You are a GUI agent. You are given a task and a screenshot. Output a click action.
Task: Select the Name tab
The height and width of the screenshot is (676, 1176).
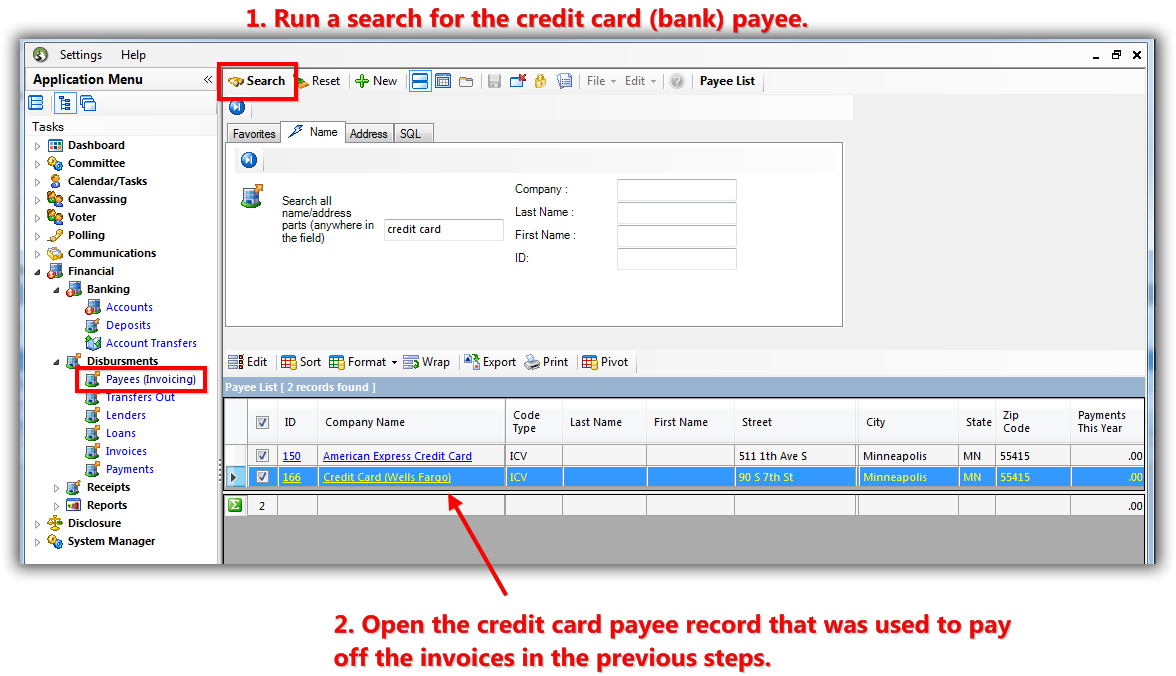314,132
